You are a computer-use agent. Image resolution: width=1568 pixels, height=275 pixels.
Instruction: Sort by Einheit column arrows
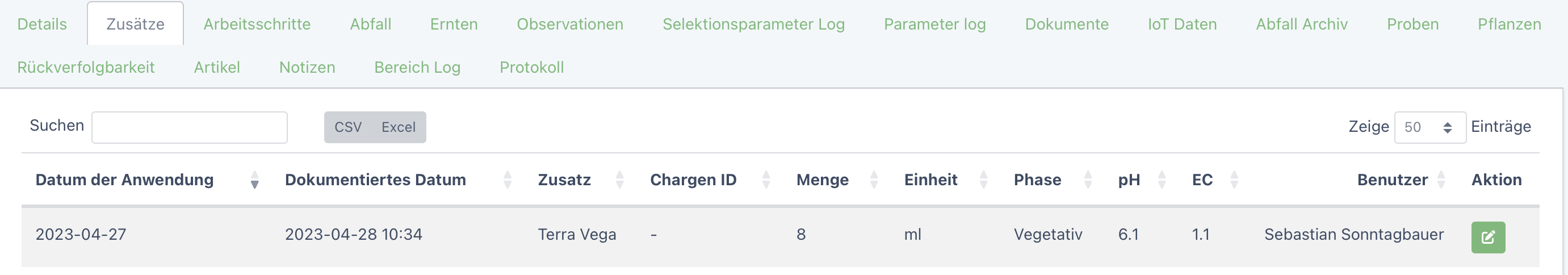tap(983, 180)
